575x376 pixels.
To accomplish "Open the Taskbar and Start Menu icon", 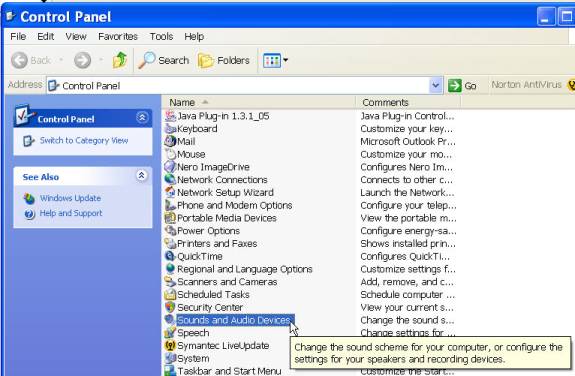I will 170,370.
